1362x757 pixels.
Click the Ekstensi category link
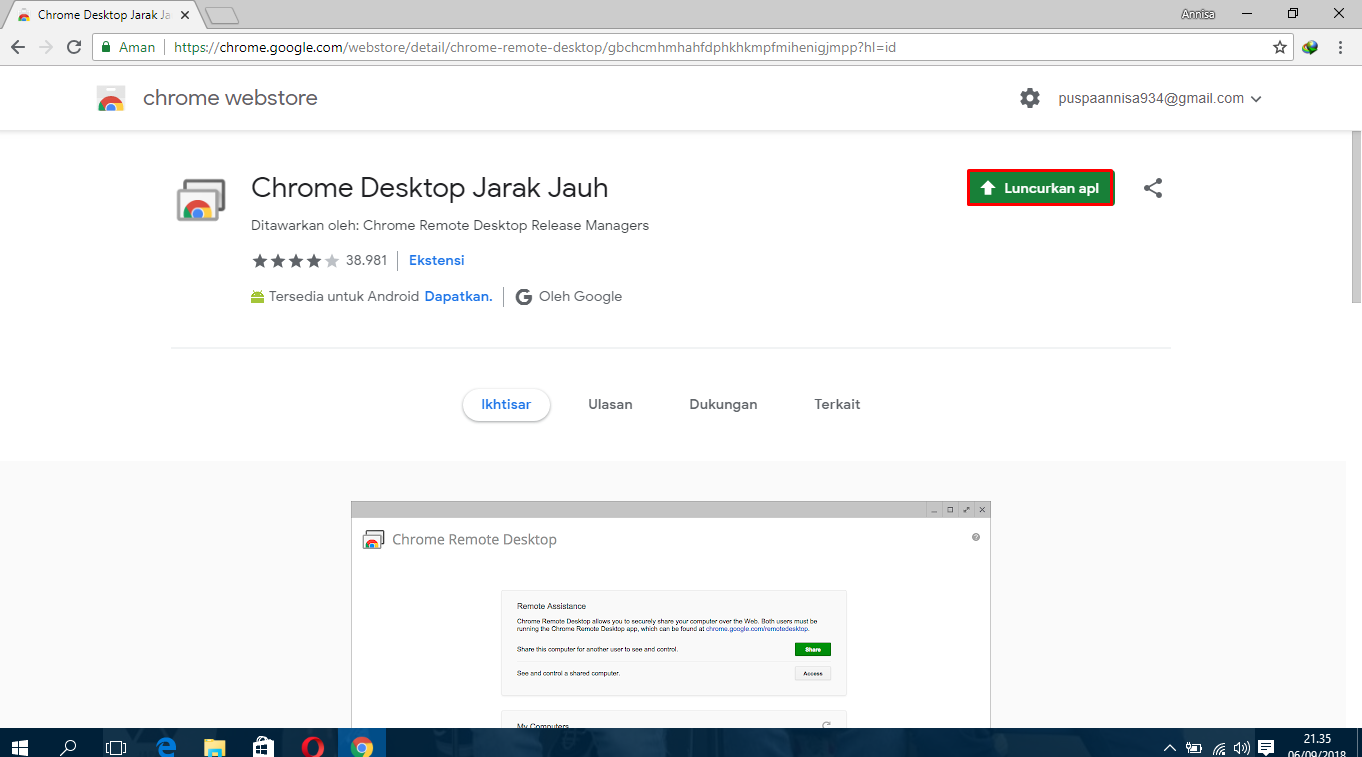click(436, 260)
